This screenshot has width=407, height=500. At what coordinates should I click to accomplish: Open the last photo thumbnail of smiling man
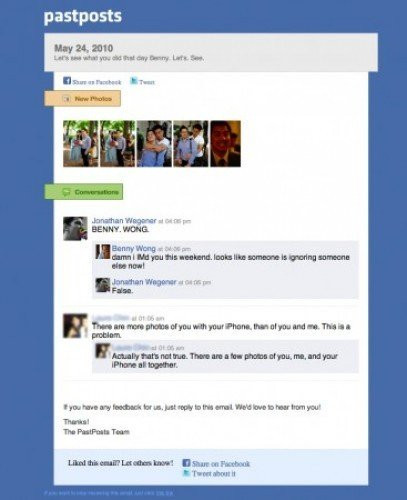coord(225,144)
